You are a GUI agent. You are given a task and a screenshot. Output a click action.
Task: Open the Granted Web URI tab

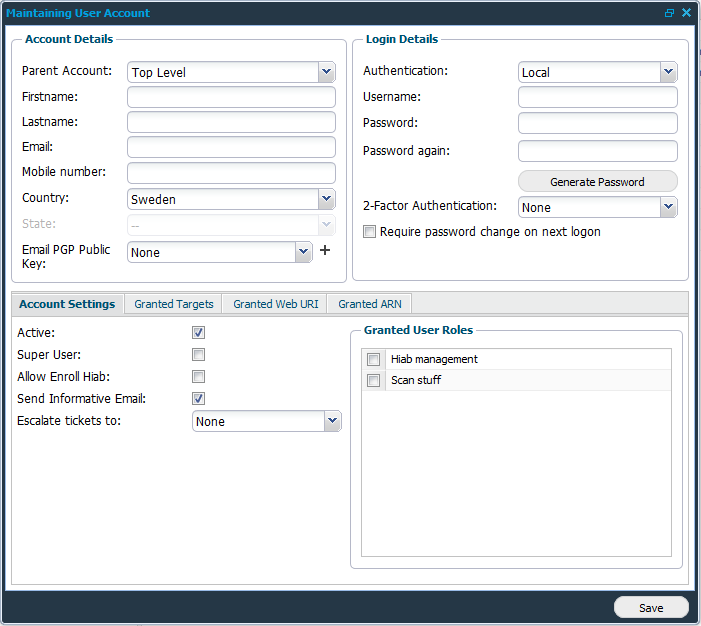pos(276,304)
